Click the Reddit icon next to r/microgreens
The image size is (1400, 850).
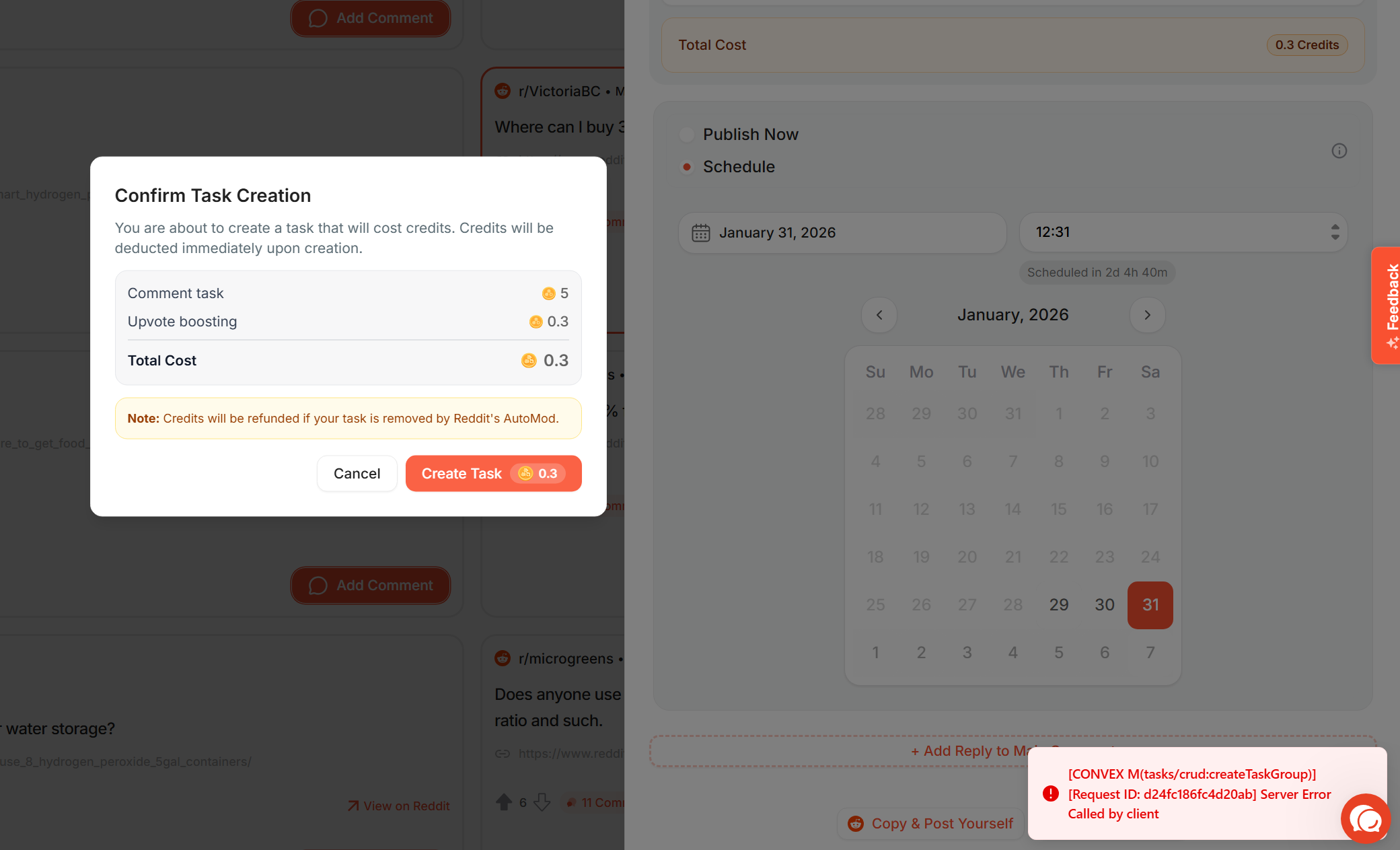pos(503,658)
